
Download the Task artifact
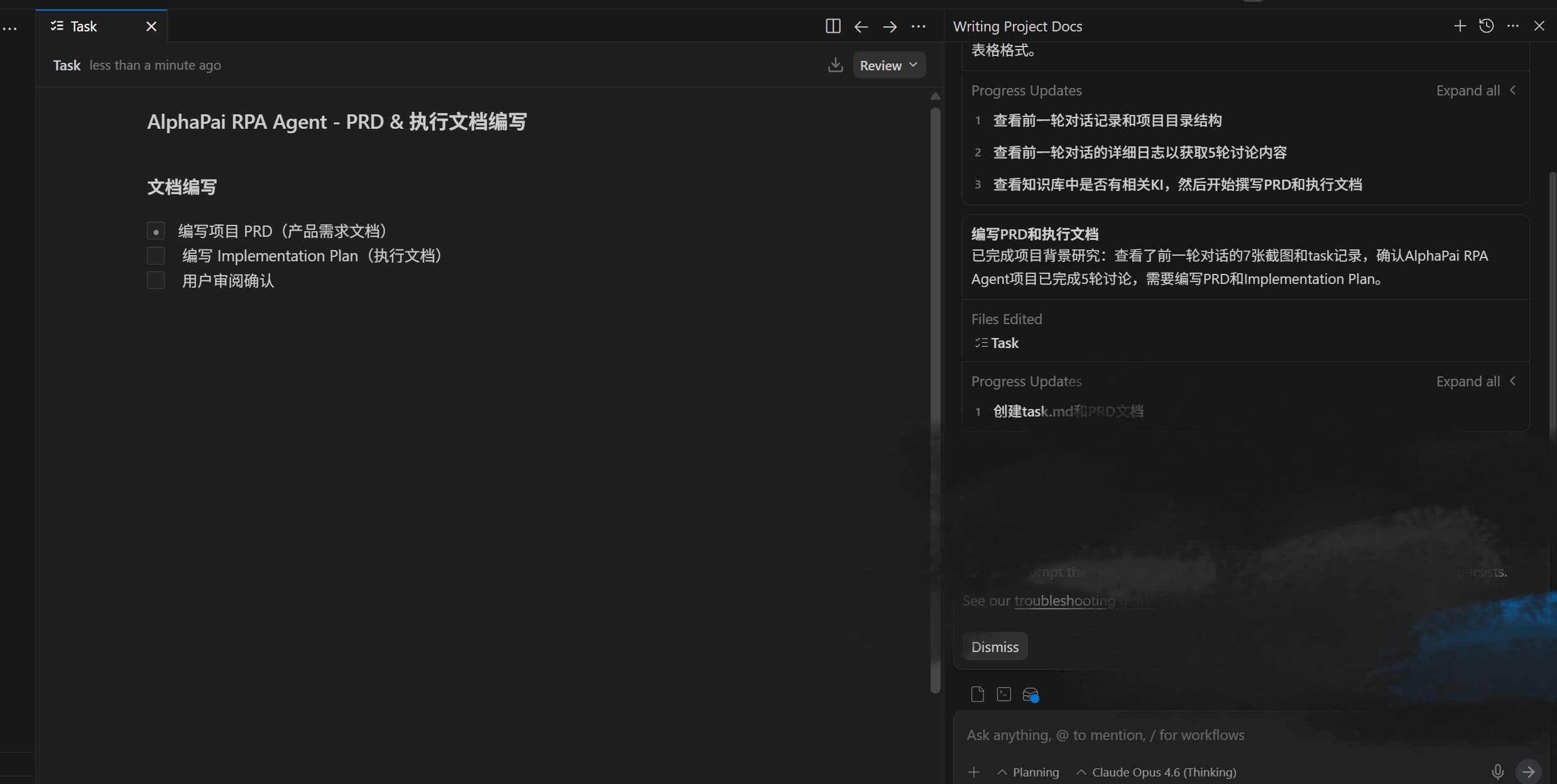point(835,65)
